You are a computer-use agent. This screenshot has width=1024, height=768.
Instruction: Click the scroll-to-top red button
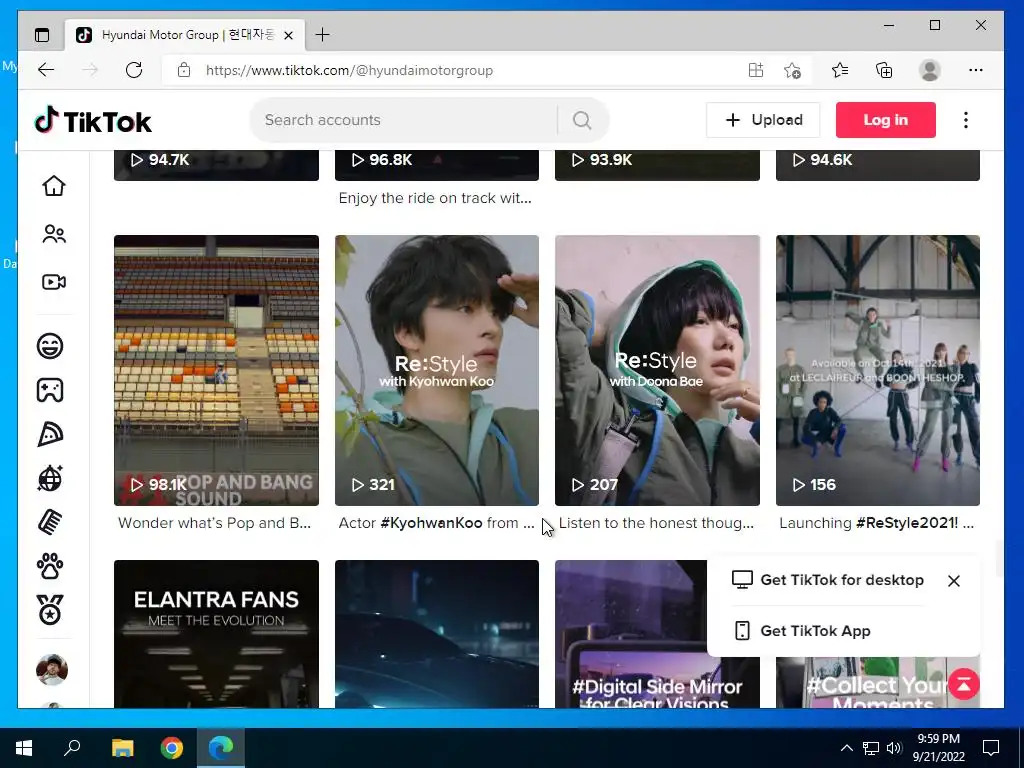[963, 684]
